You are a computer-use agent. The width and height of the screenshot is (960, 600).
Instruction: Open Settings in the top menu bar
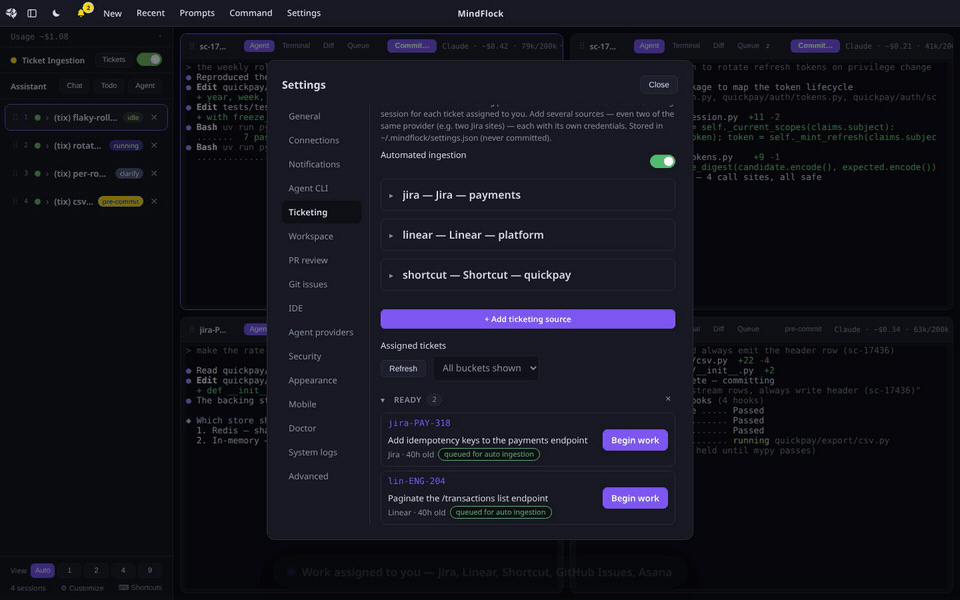(304, 13)
